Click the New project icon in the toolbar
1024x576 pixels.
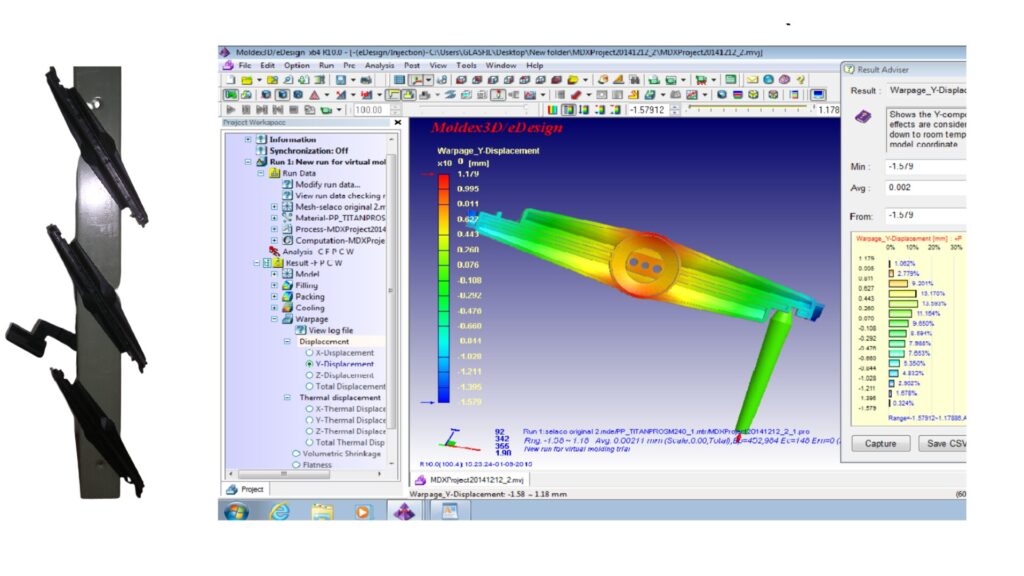point(231,80)
